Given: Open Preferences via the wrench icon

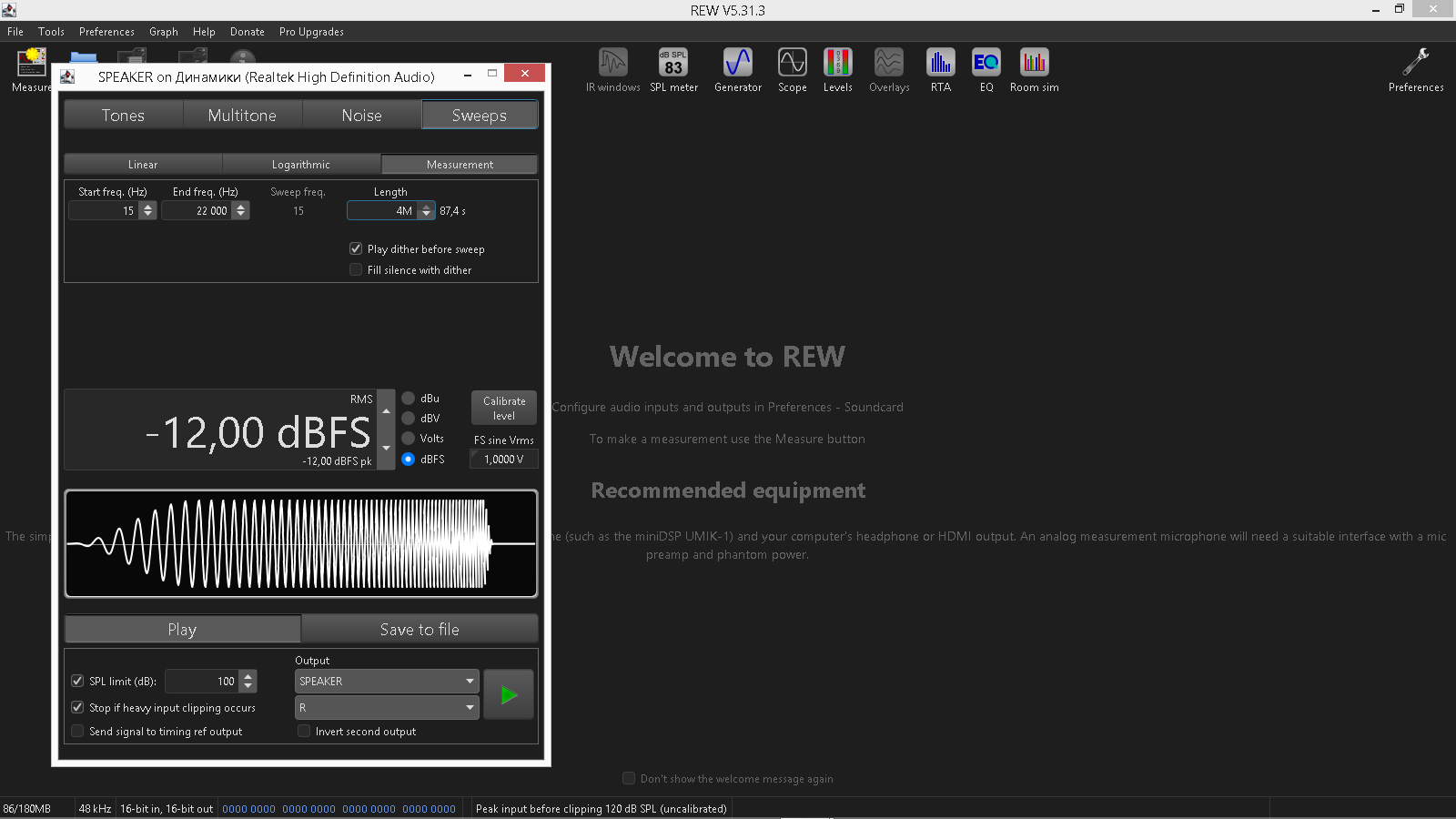Looking at the screenshot, I should tap(1416, 70).
